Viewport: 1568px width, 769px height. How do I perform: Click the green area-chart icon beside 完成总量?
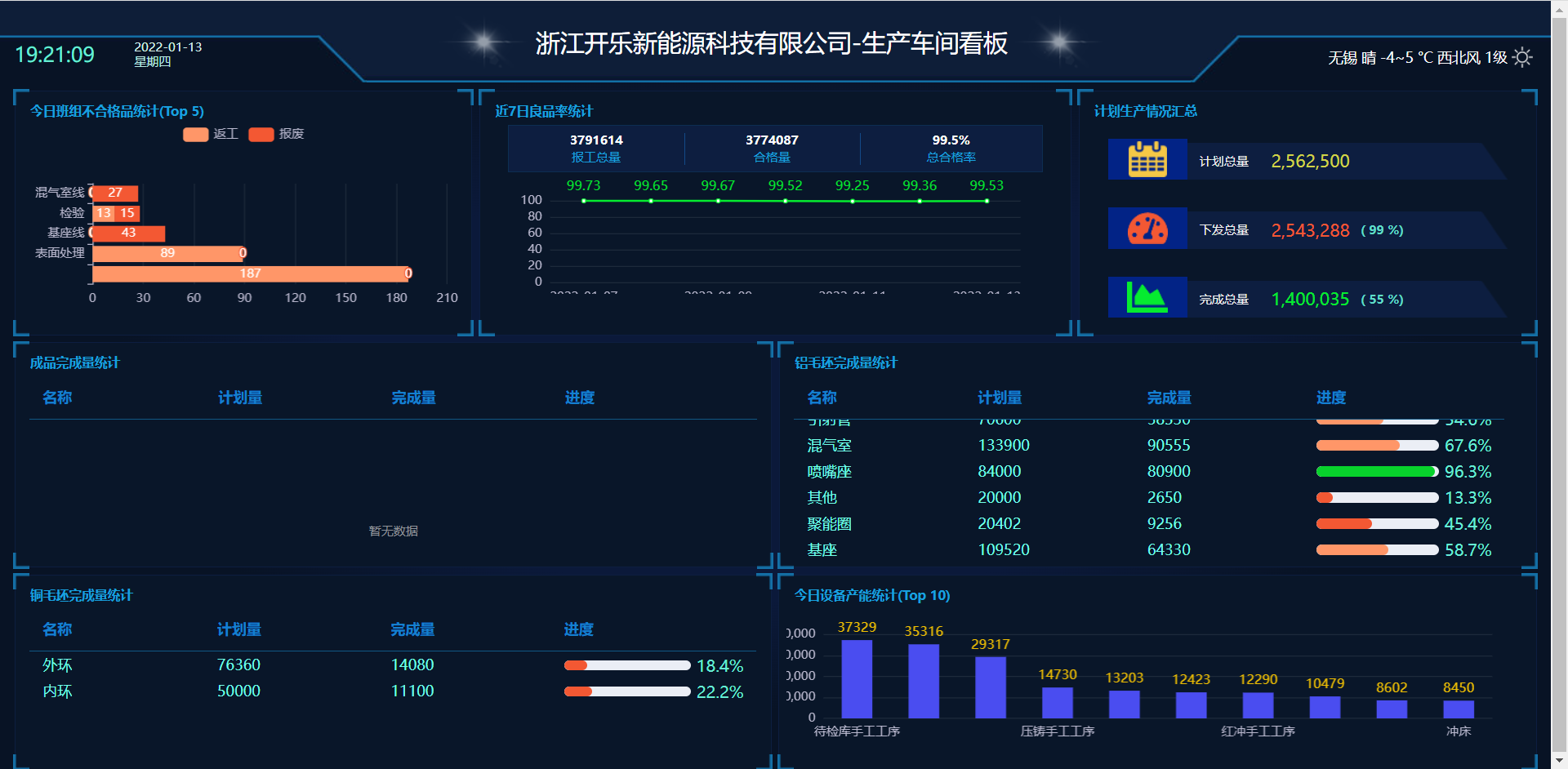(x=1147, y=298)
